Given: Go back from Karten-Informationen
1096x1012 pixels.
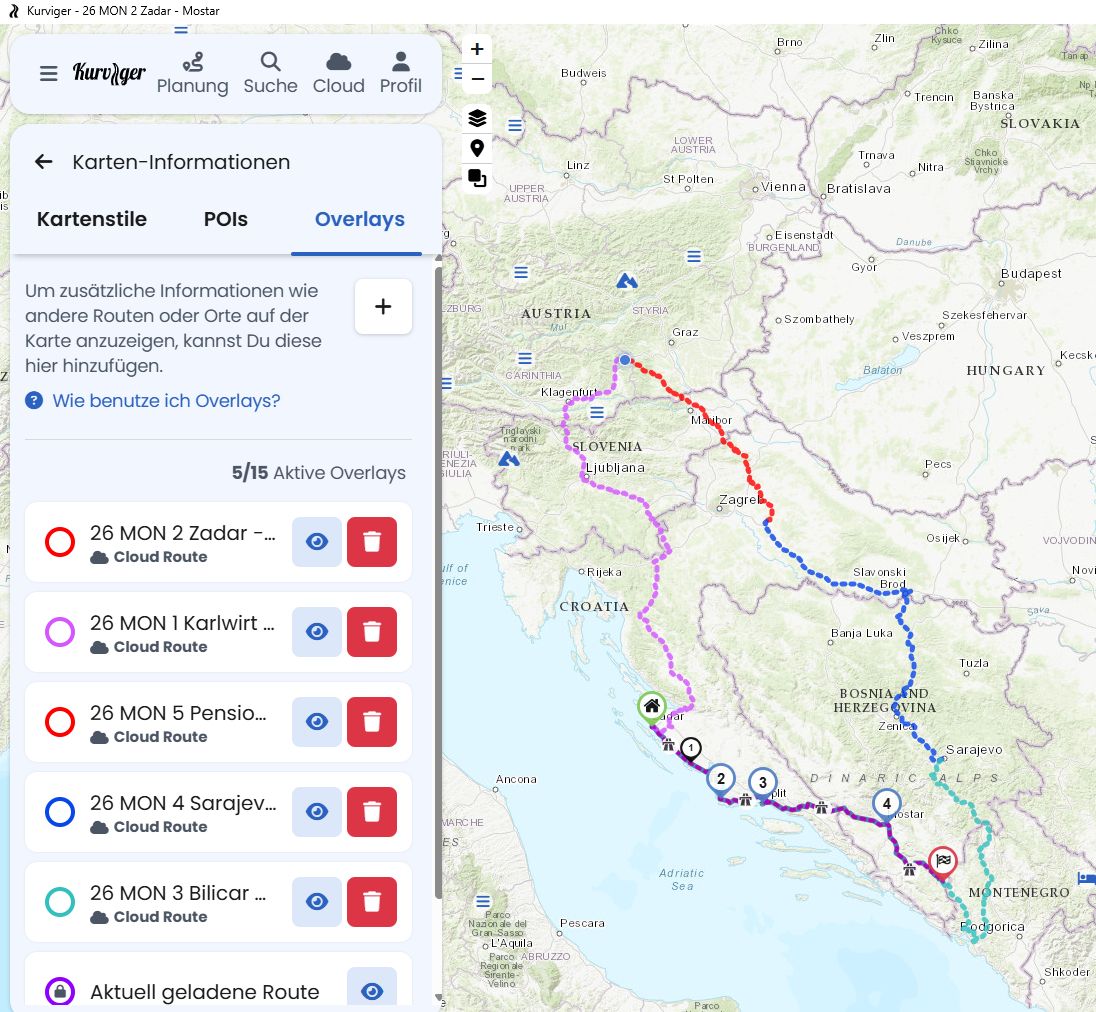Looking at the screenshot, I should coord(43,162).
